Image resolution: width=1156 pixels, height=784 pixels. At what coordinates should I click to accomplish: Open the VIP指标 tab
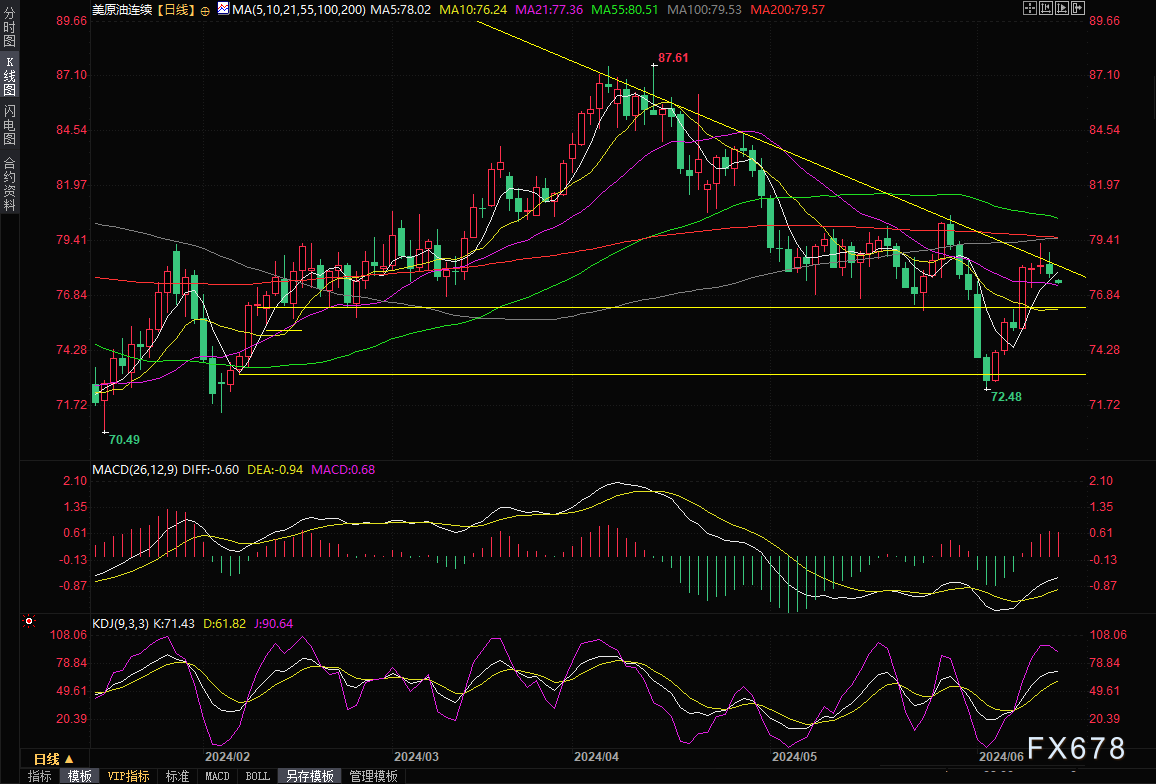click(x=128, y=776)
